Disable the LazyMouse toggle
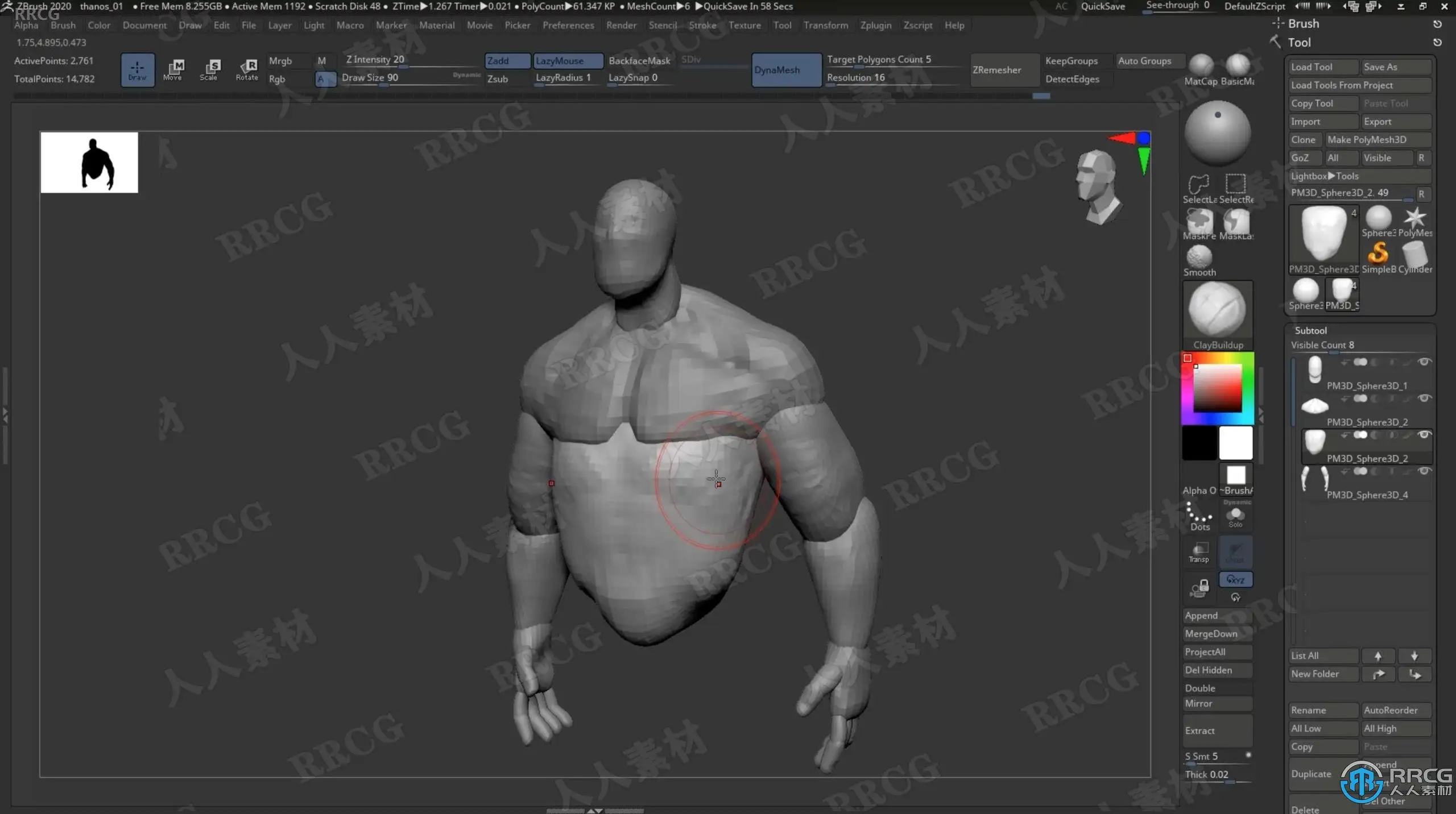1456x814 pixels. pyautogui.click(x=566, y=61)
